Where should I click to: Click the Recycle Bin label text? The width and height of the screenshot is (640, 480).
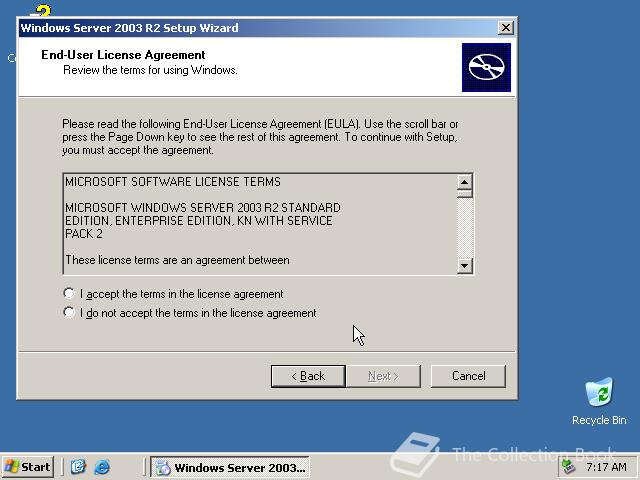click(599, 420)
